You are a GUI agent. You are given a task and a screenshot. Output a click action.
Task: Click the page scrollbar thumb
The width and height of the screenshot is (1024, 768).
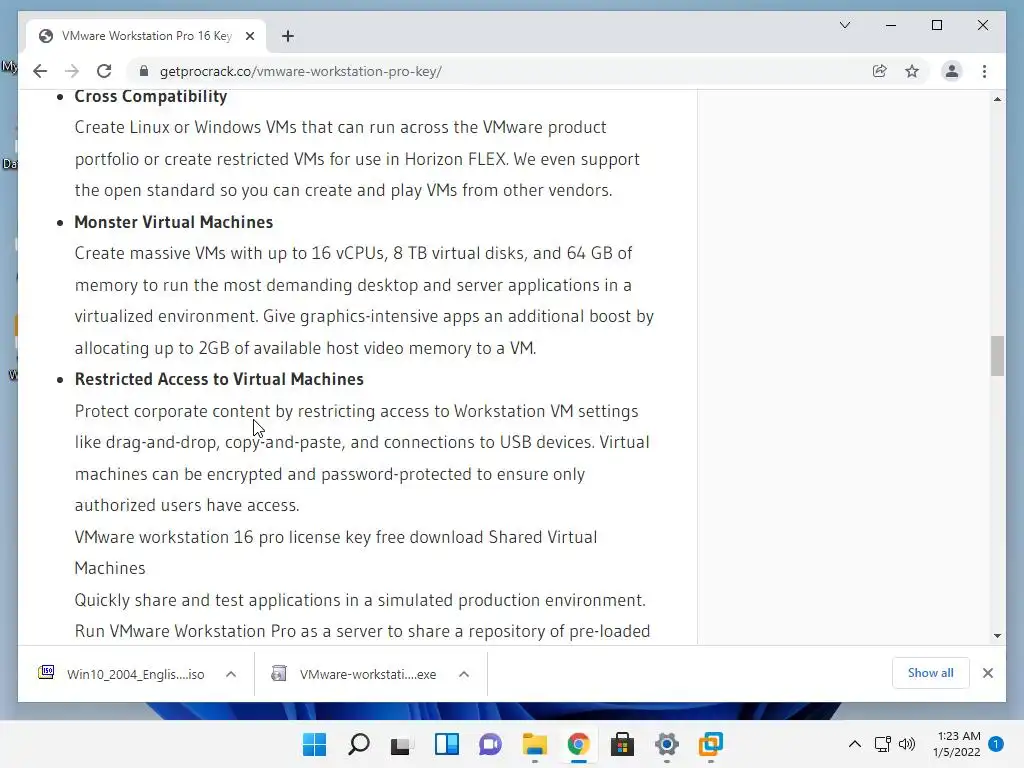click(x=997, y=356)
